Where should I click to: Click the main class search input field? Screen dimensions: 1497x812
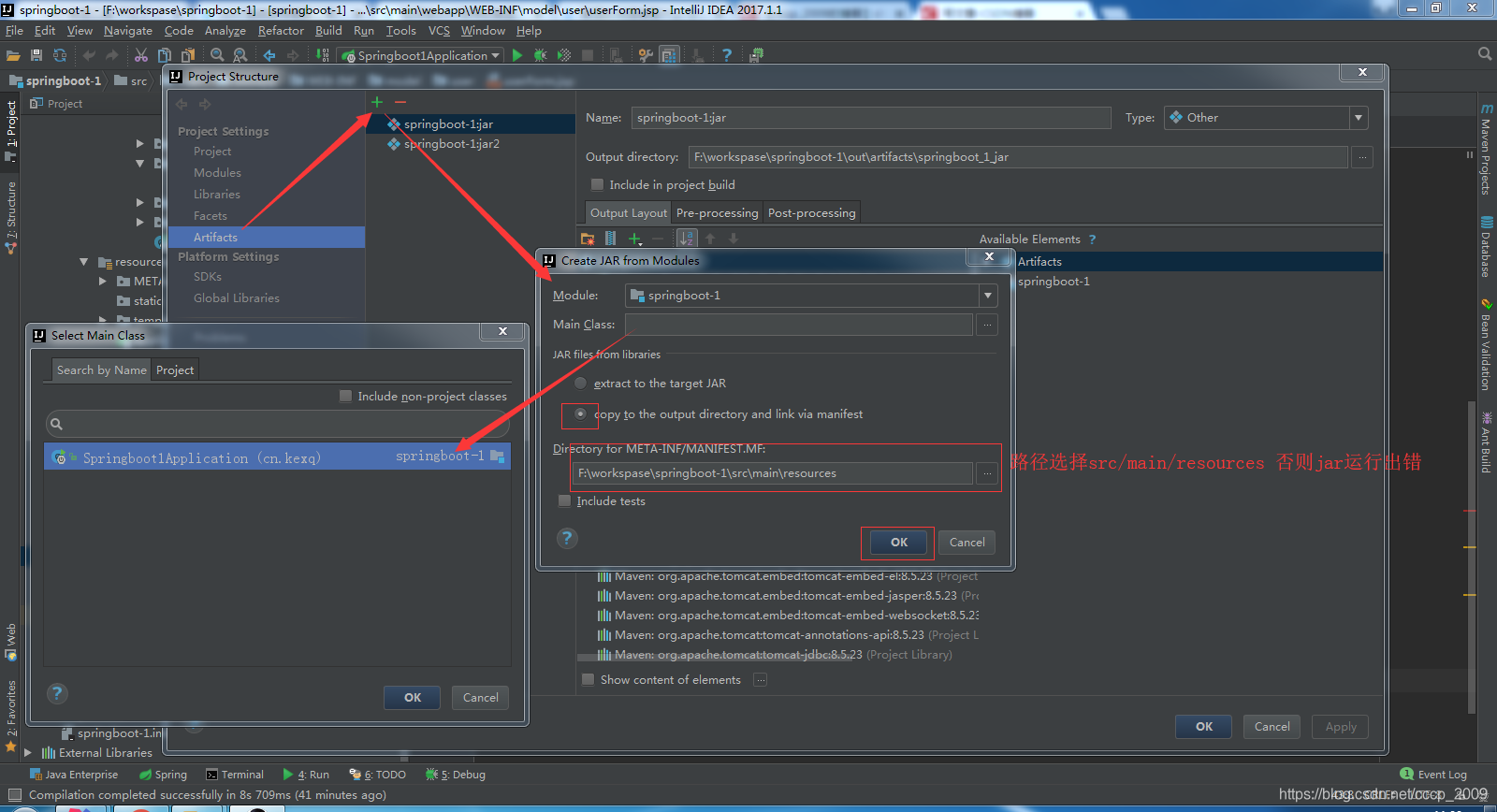click(278, 425)
